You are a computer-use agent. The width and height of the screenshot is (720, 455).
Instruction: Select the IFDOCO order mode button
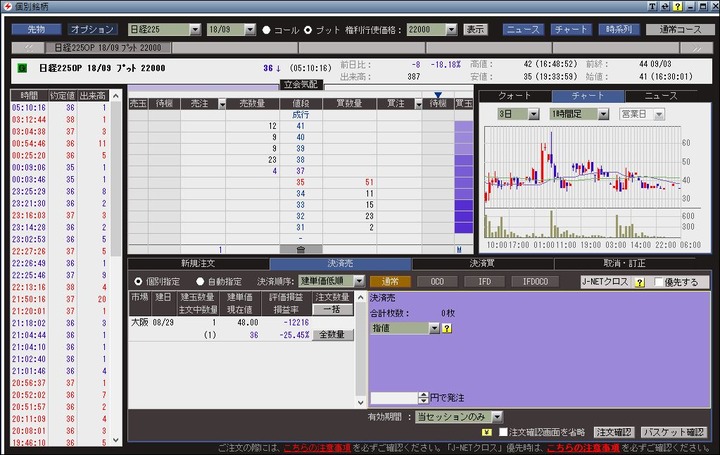pyautogui.click(x=535, y=281)
